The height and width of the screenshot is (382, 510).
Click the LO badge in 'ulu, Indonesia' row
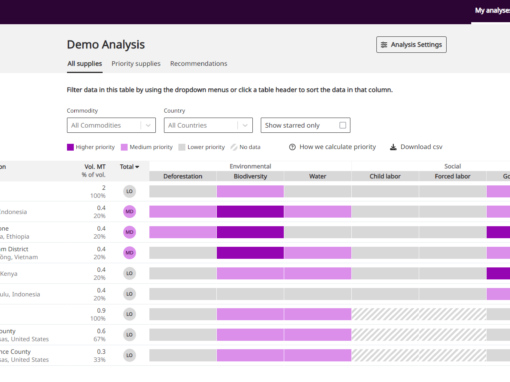129,294
